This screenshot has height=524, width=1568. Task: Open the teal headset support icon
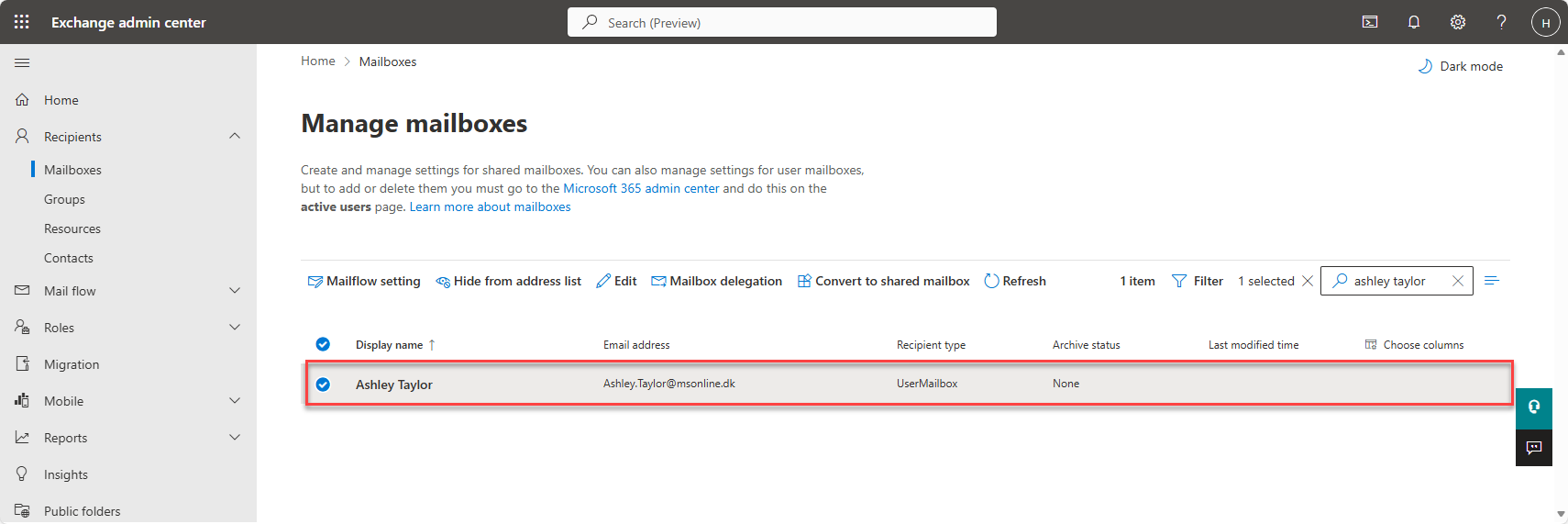tap(1533, 407)
